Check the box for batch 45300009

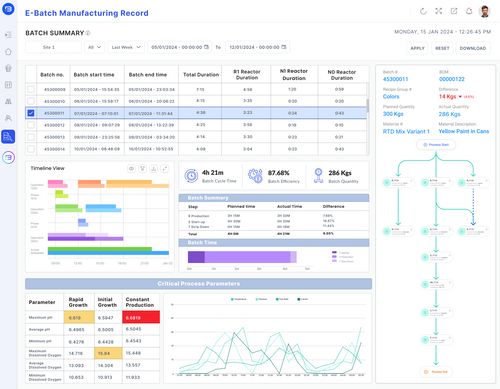click(x=31, y=89)
